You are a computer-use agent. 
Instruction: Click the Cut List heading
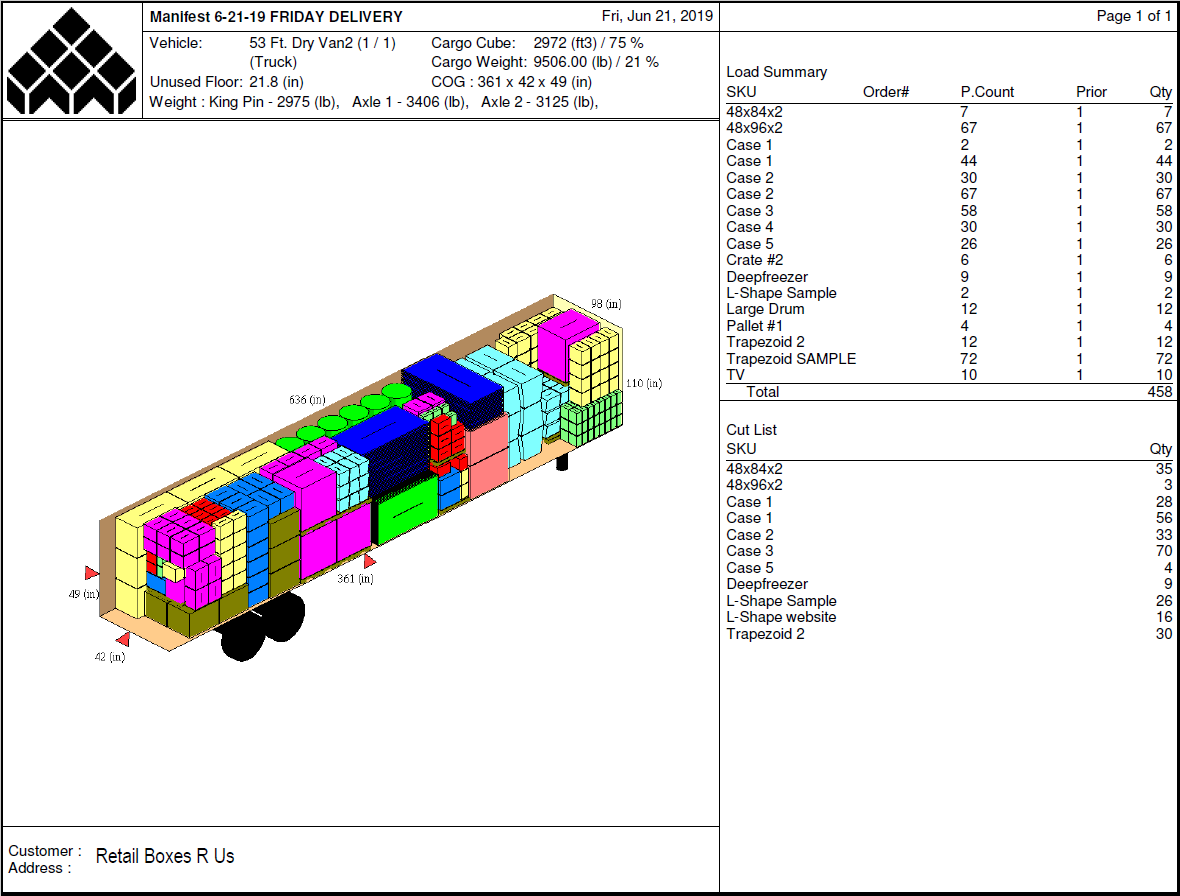751,430
